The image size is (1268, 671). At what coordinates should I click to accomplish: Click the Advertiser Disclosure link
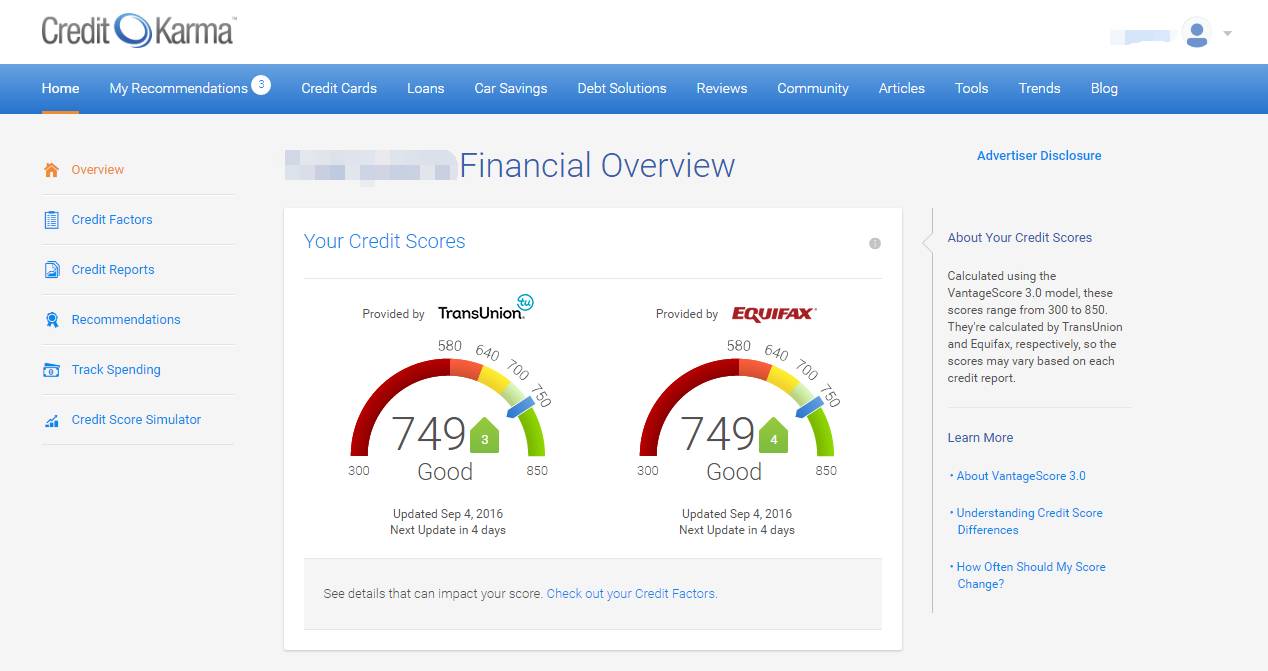point(1039,156)
